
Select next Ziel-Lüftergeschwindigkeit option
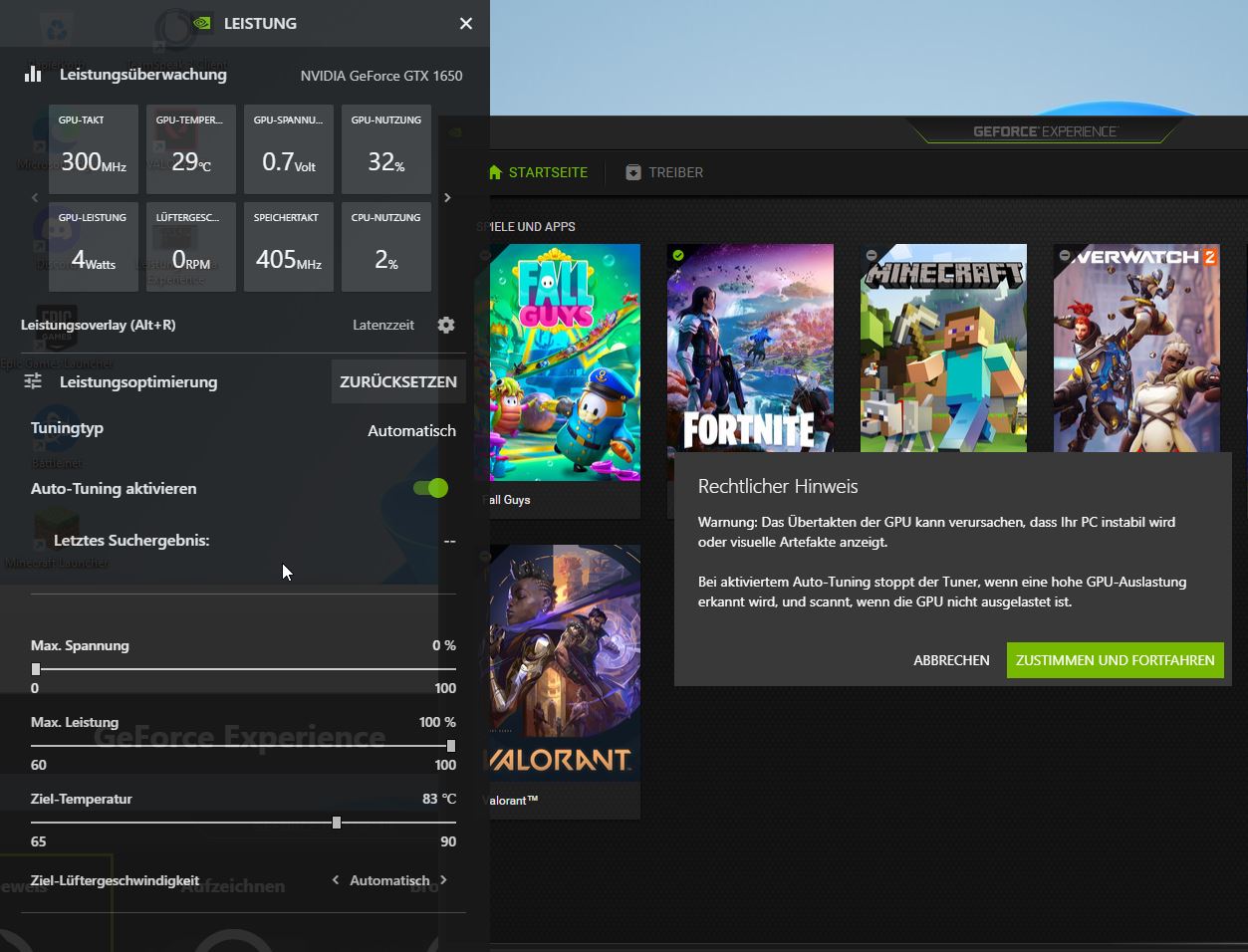pos(444,880)
